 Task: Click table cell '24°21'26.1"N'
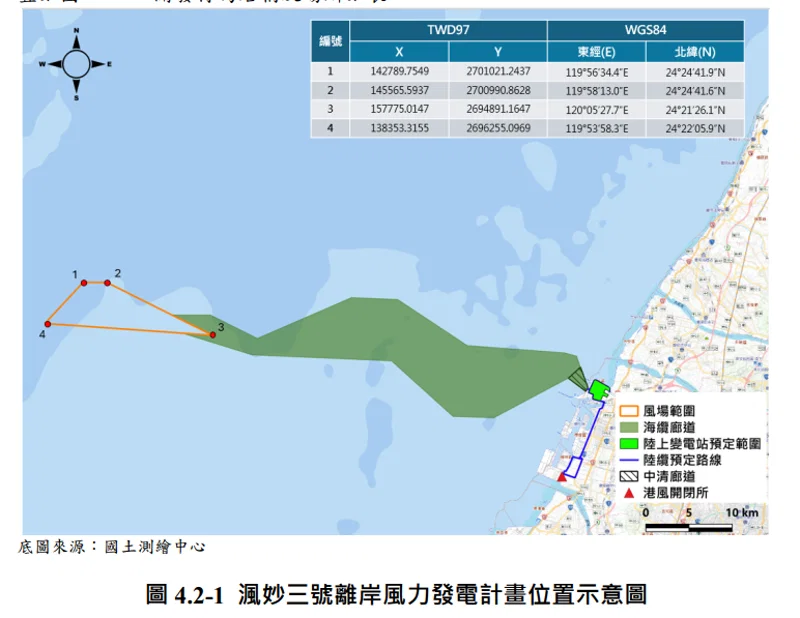[695, 110]
